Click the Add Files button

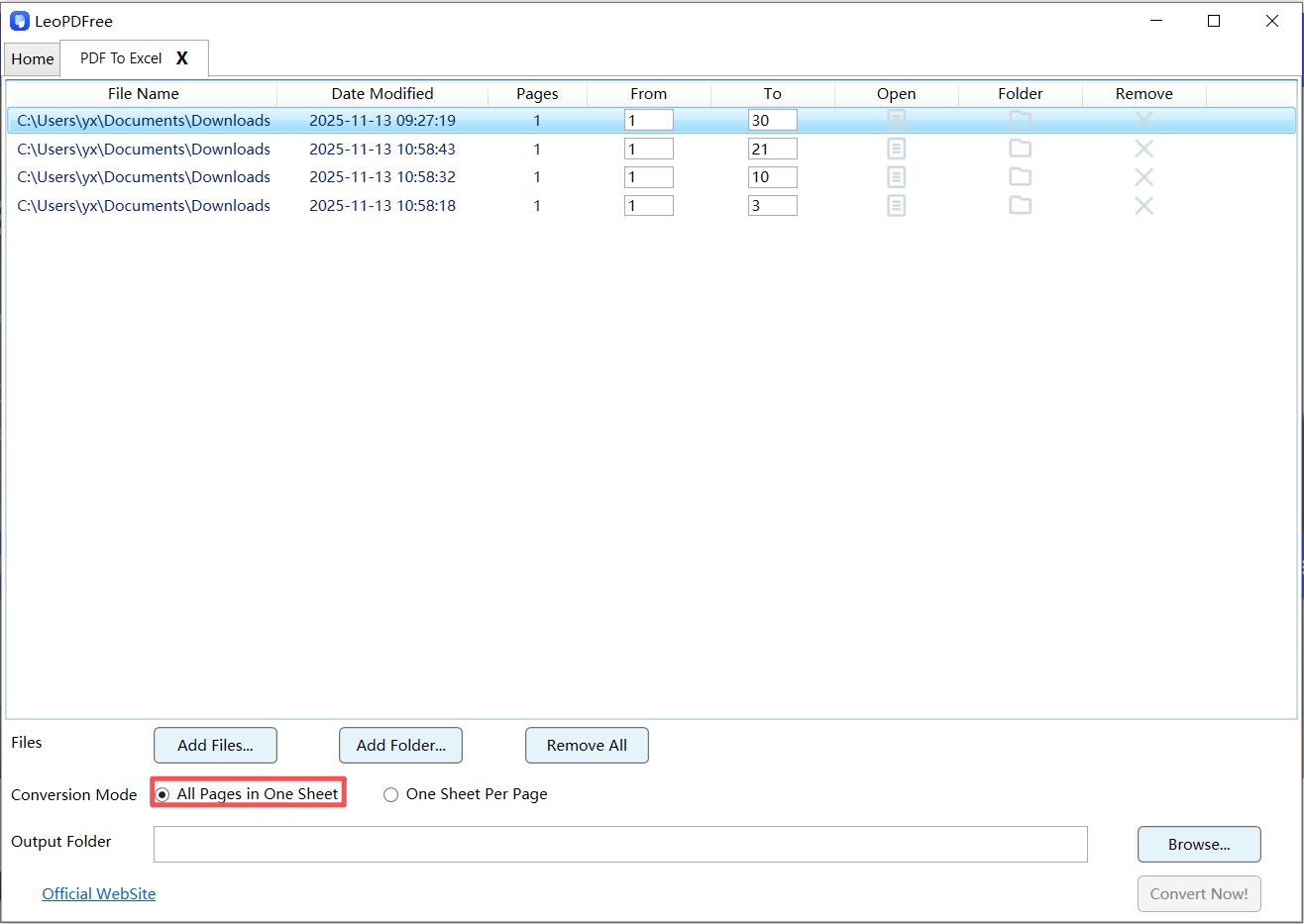(215, 745)
